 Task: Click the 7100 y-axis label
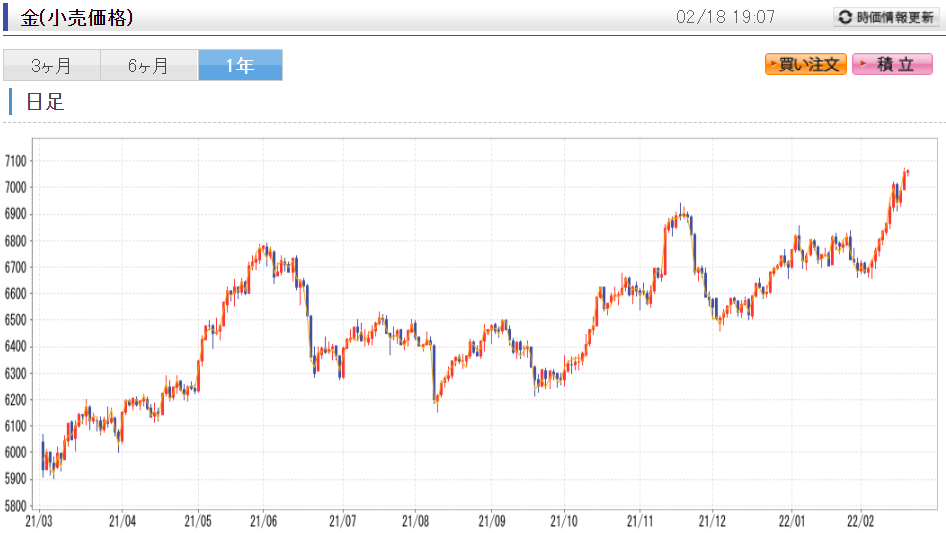pyautogui.click(x=16, y=161)
